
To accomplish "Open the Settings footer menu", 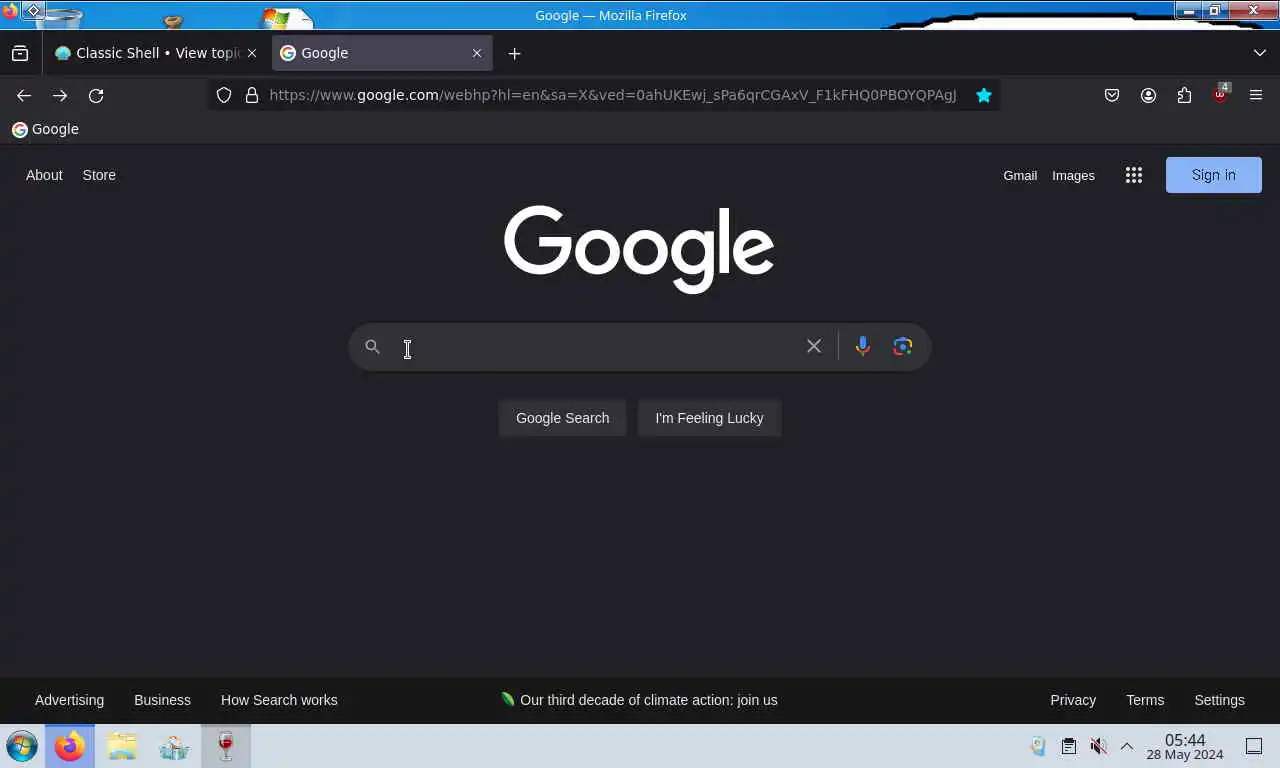I will (x=1219, y=700).
